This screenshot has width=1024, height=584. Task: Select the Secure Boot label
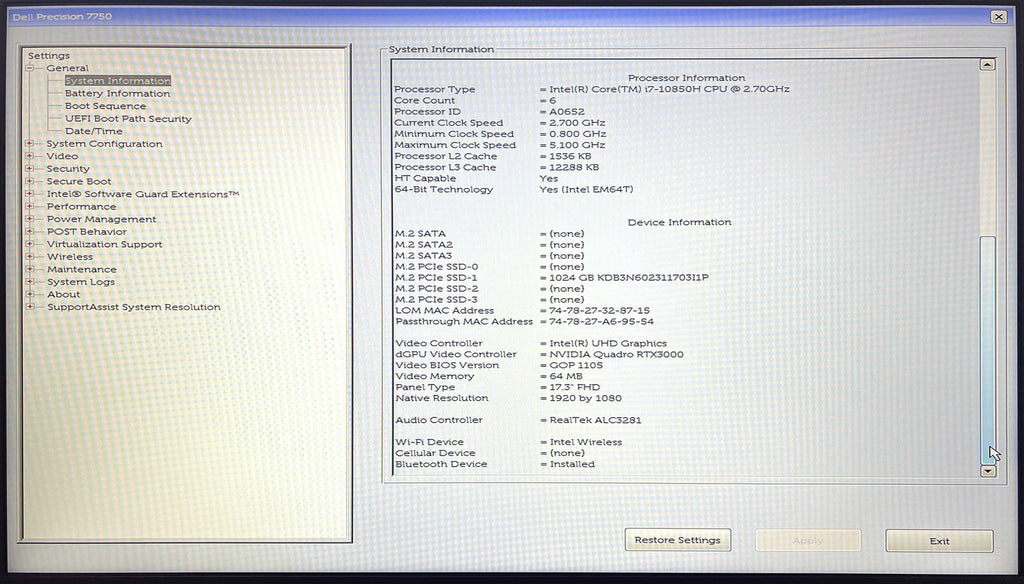(78, 181)
